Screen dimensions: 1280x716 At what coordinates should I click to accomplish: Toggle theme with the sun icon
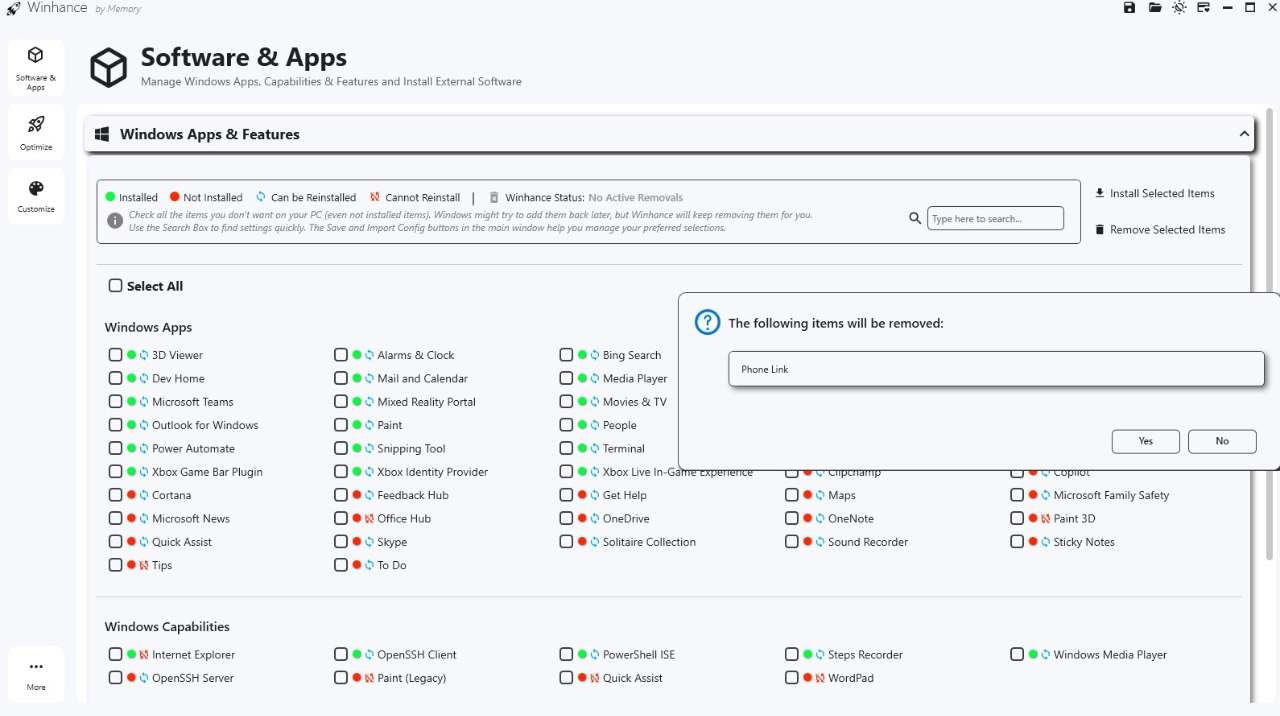pyautogui.click(x=1180, y=8)
